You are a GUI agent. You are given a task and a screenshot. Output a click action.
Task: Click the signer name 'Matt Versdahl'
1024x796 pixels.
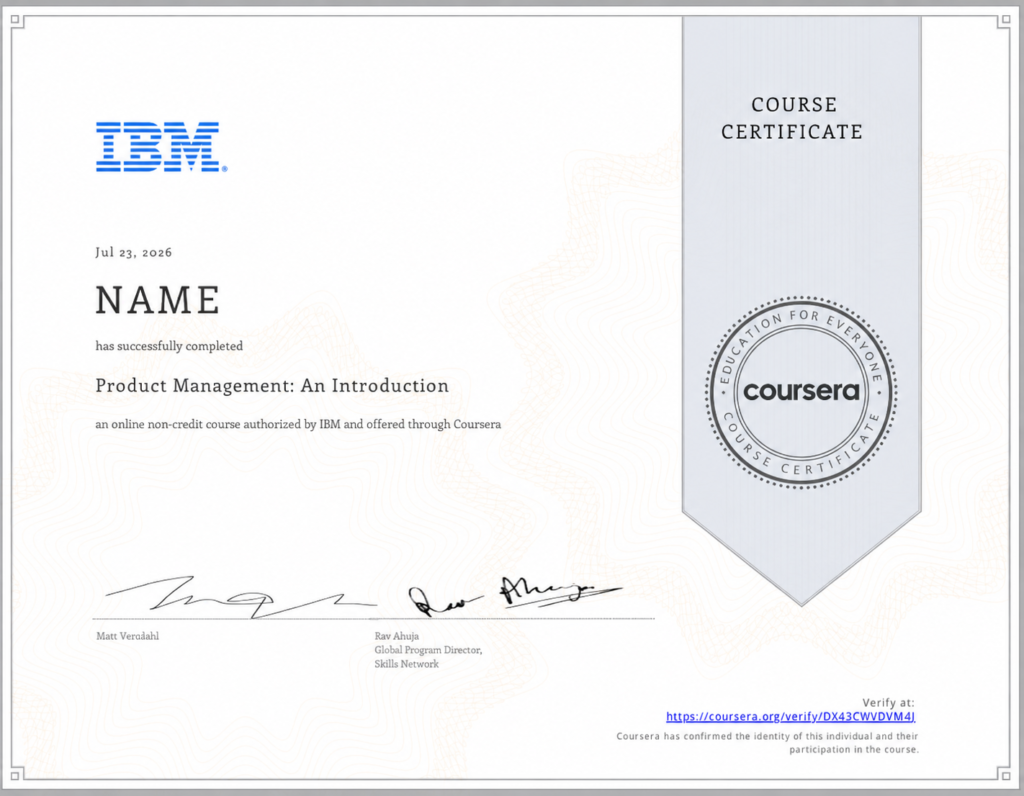[x=127, y=636]
